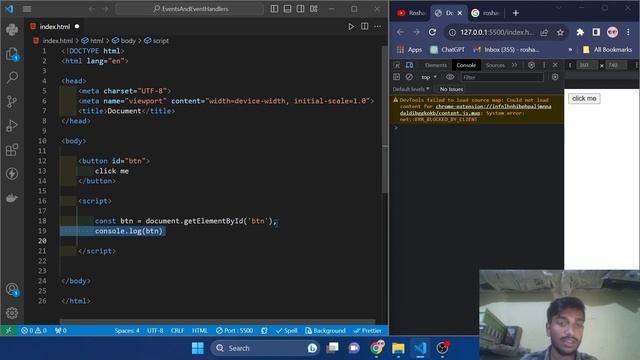Toggle DevTools device toolbar icon
Screen dimensions: 640x360
tap(409, 65)
